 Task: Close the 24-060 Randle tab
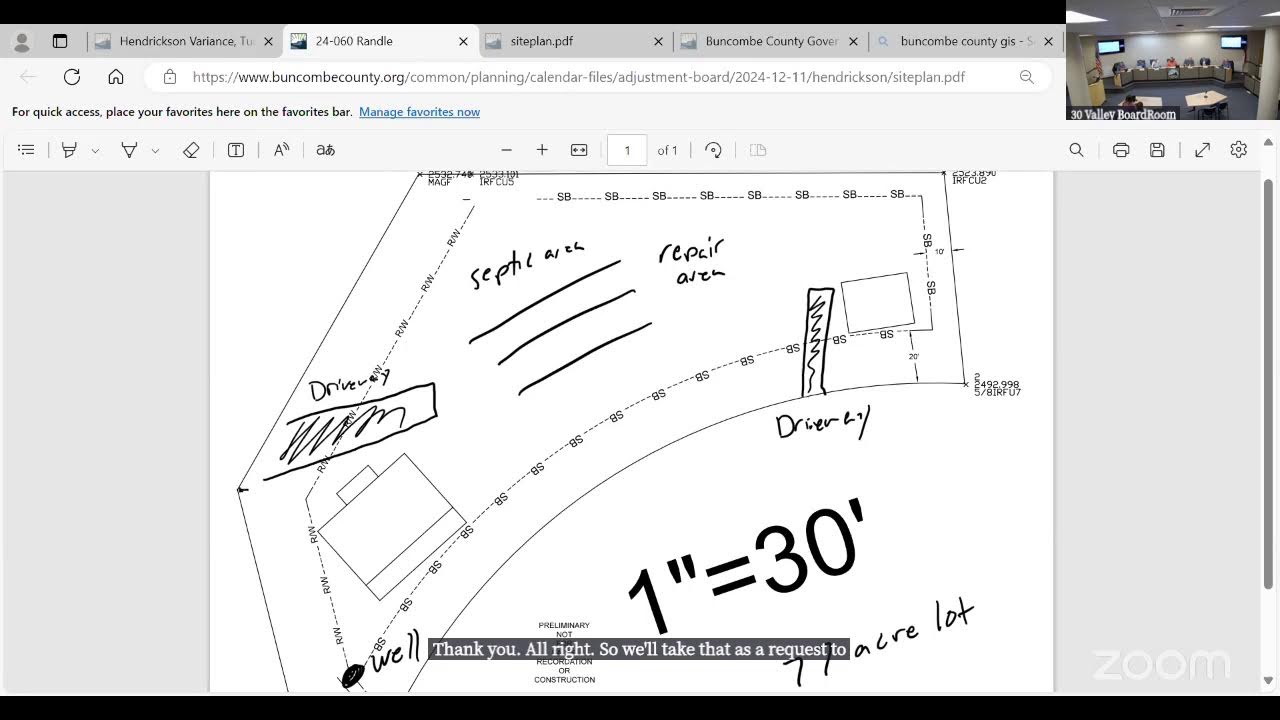click(463, 42)
